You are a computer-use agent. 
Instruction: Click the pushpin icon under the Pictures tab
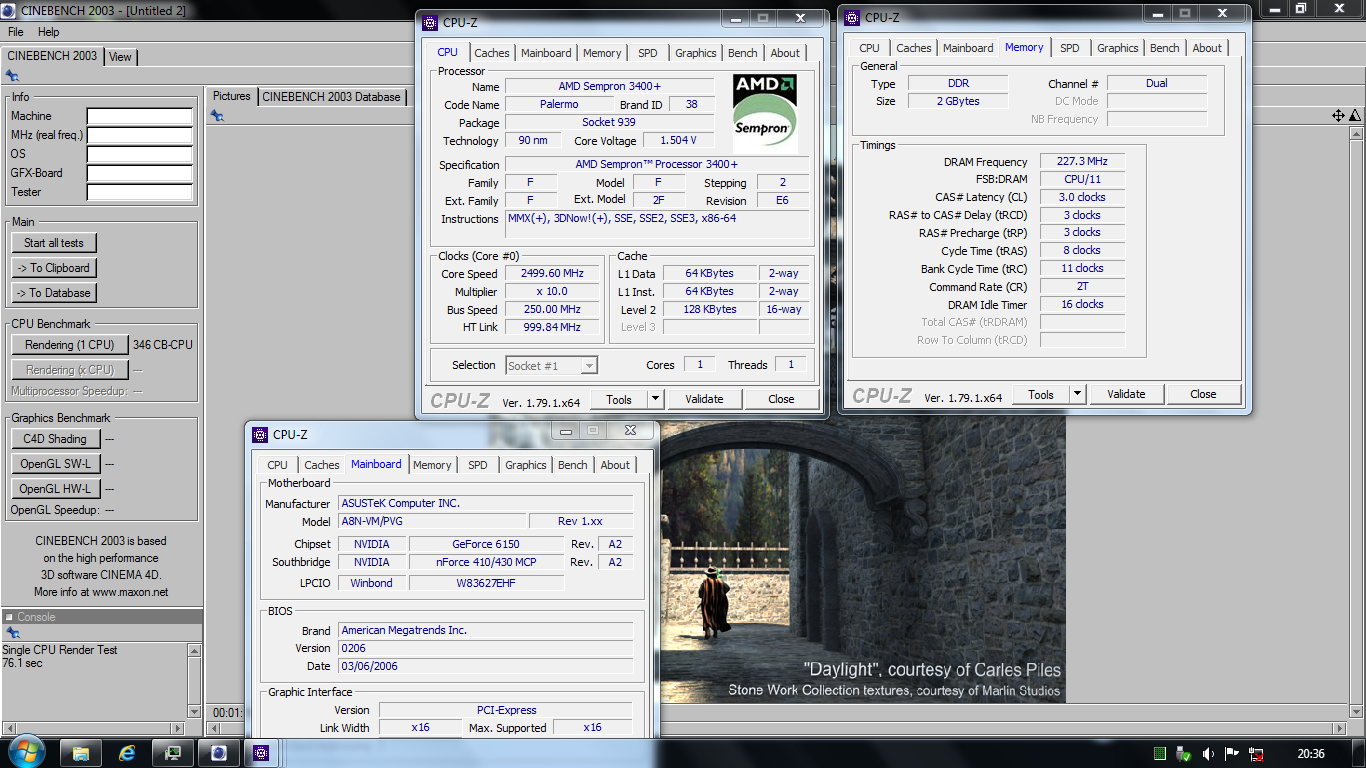pos(217,116)
